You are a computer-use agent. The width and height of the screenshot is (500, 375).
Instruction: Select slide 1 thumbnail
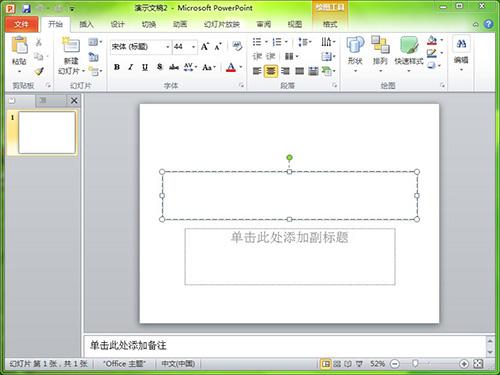tap(47, 133)
